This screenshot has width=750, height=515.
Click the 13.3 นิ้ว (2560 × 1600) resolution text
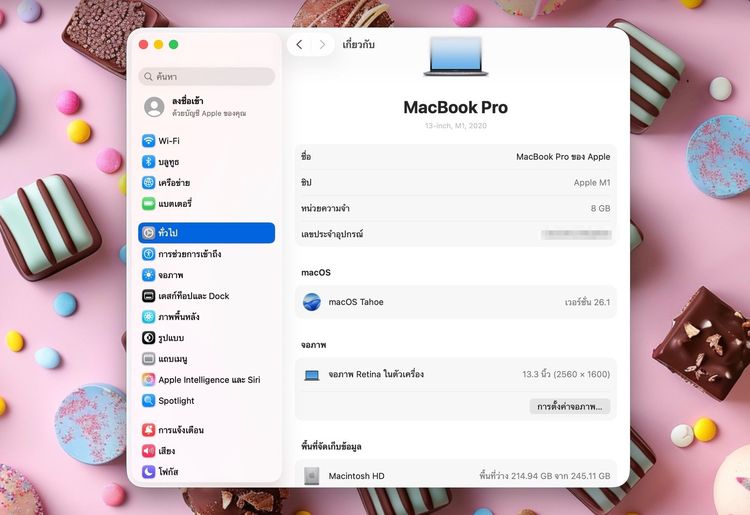(566, 374)
